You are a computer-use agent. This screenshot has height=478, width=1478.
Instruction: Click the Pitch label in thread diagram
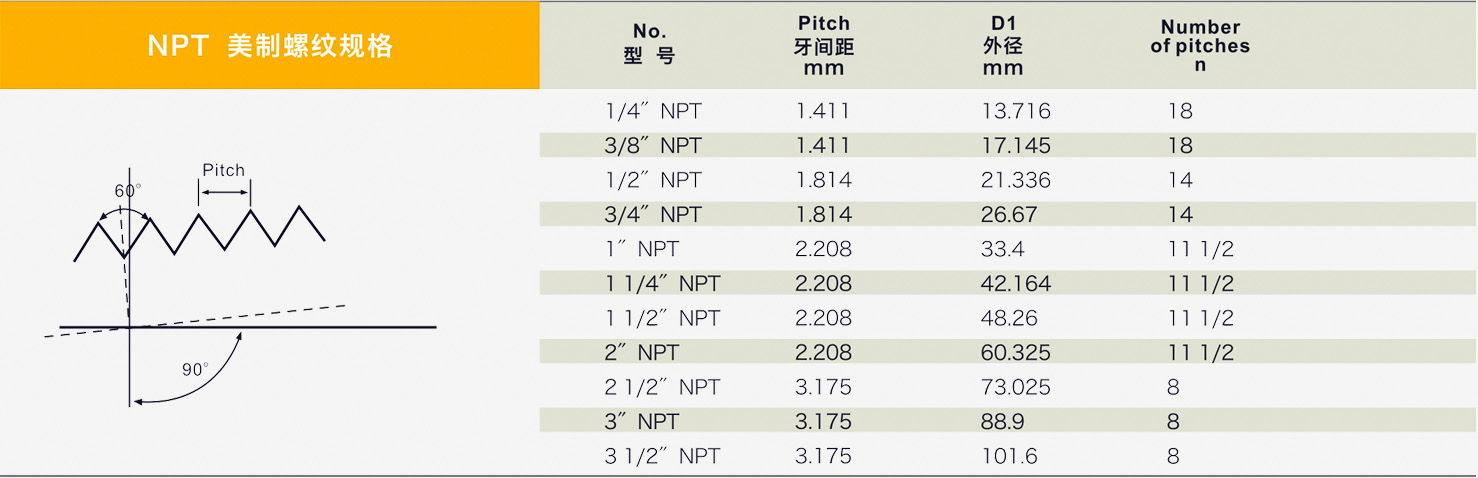[224, 170]
